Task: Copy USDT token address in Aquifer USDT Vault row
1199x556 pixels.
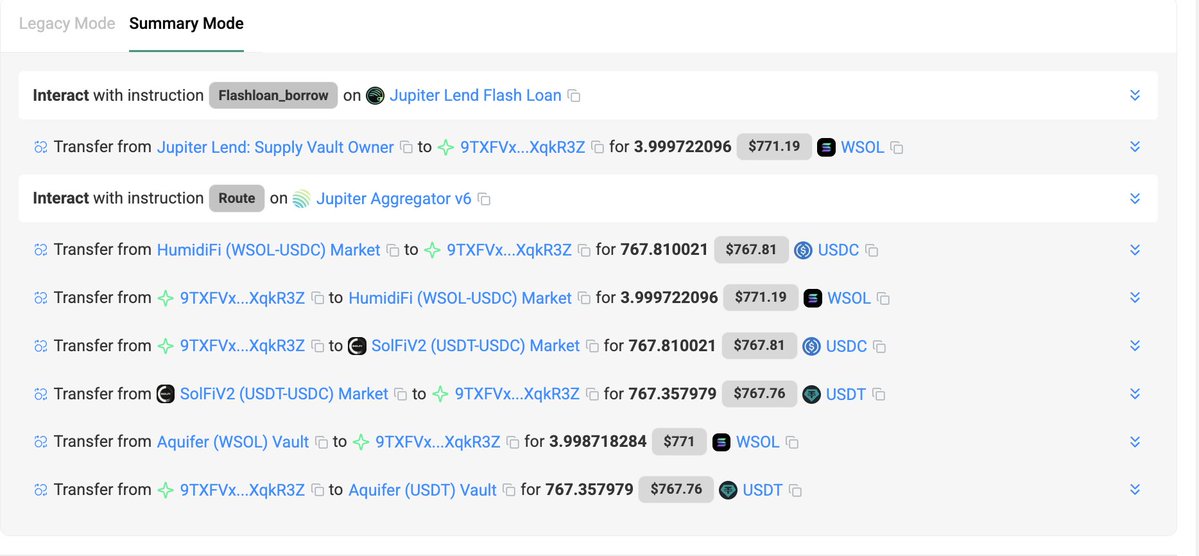Action: point(795,491)
